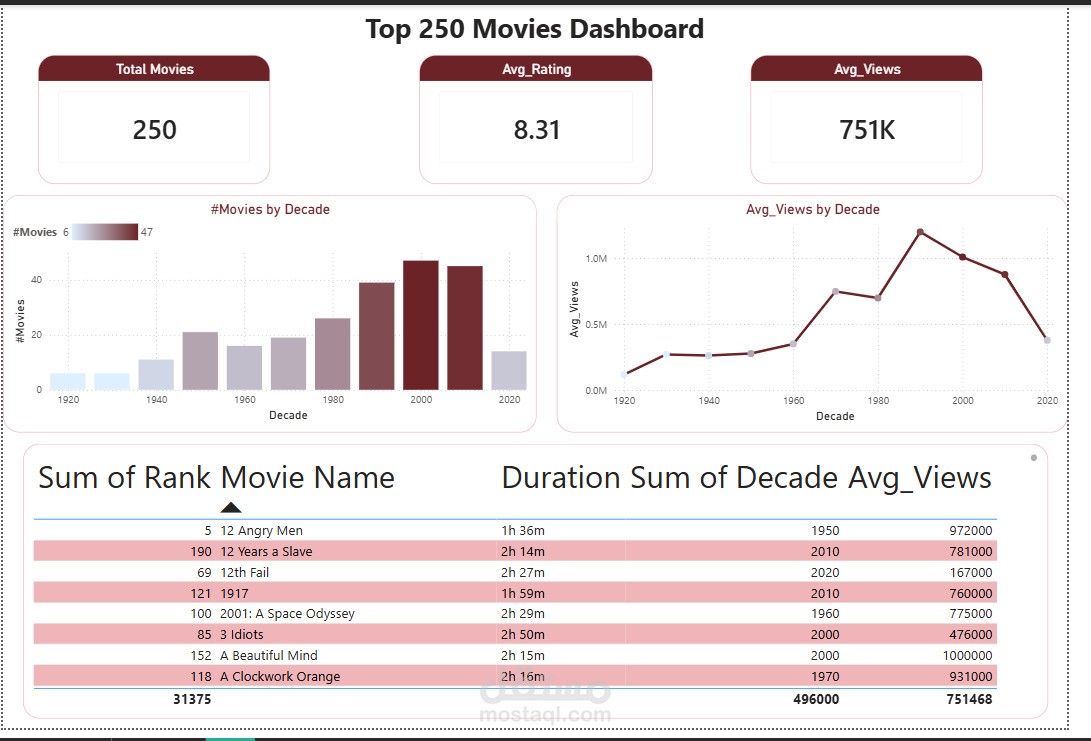Screen dimensions: 1091x741
Task: Select the 12th Fail movie name
Action: pos(244,573)
